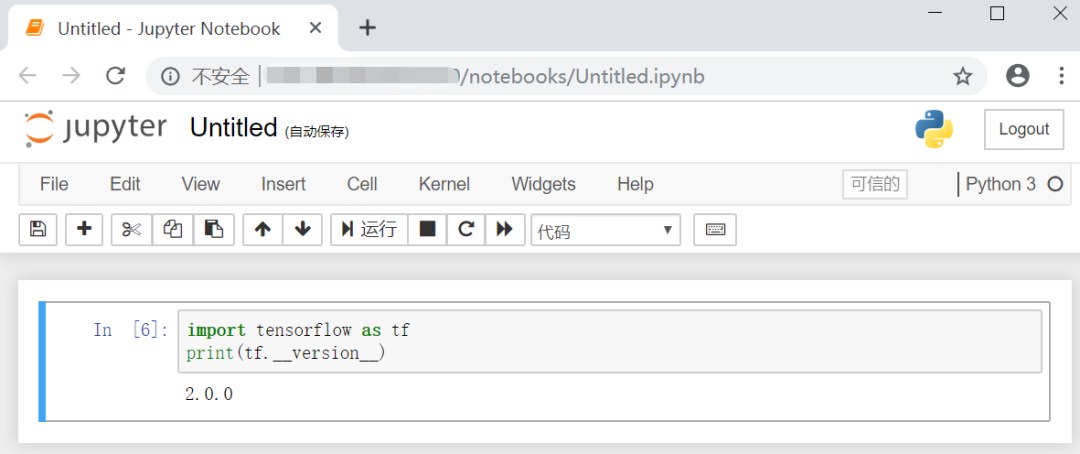Open the Widgets menu

[x=543, y=184]
